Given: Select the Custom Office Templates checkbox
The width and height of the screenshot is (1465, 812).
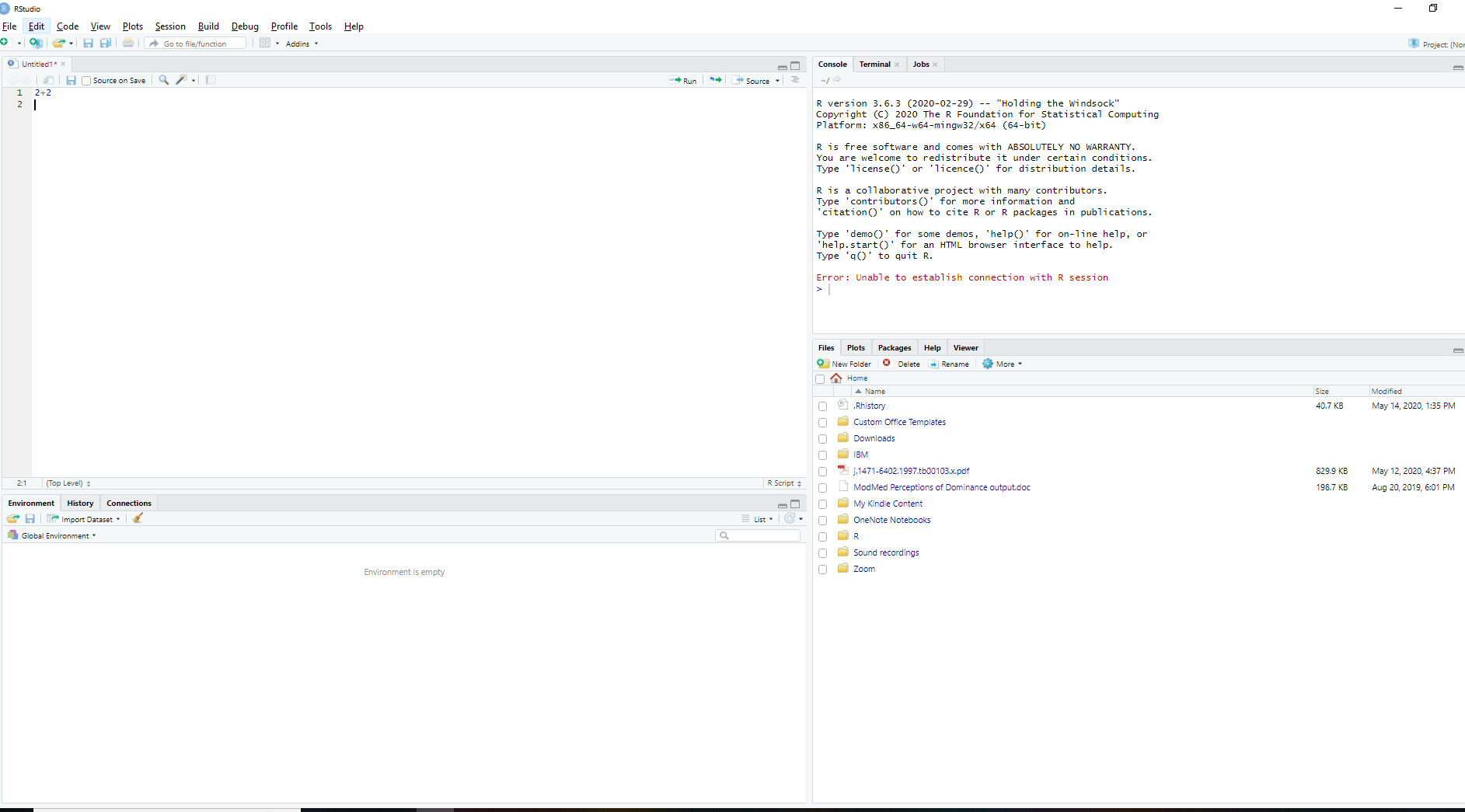Looking at the screenshot, I should tap(822, 423).
